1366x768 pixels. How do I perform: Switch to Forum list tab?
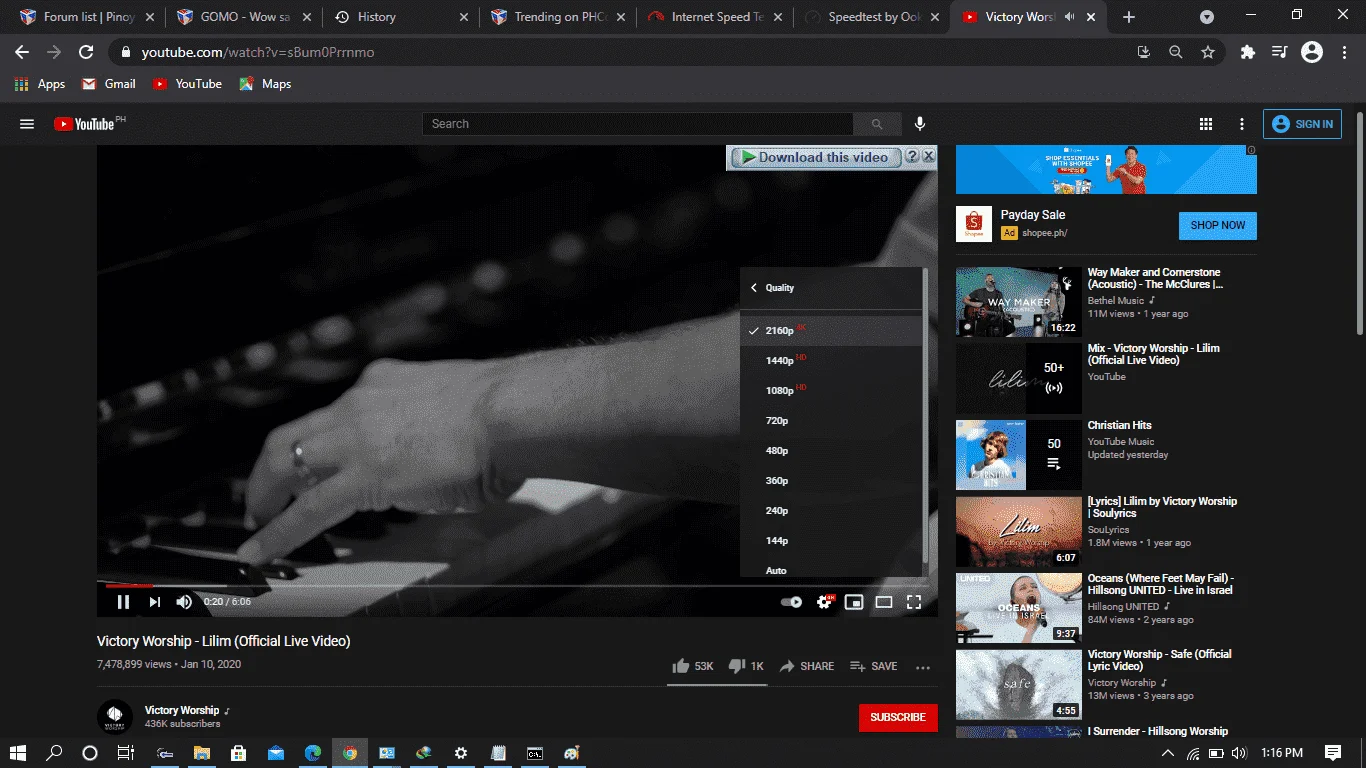pos(87,17)
